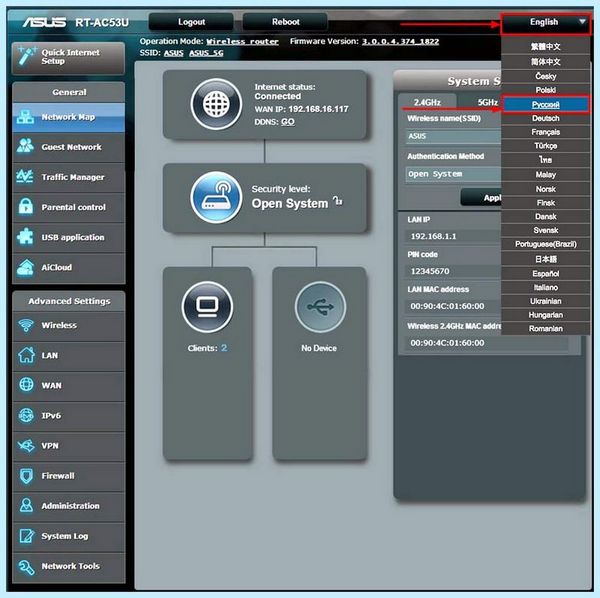Select Ukrainian language option
Image resolution: width=600 pixels, height=598 pixels.
click(546, 301)
